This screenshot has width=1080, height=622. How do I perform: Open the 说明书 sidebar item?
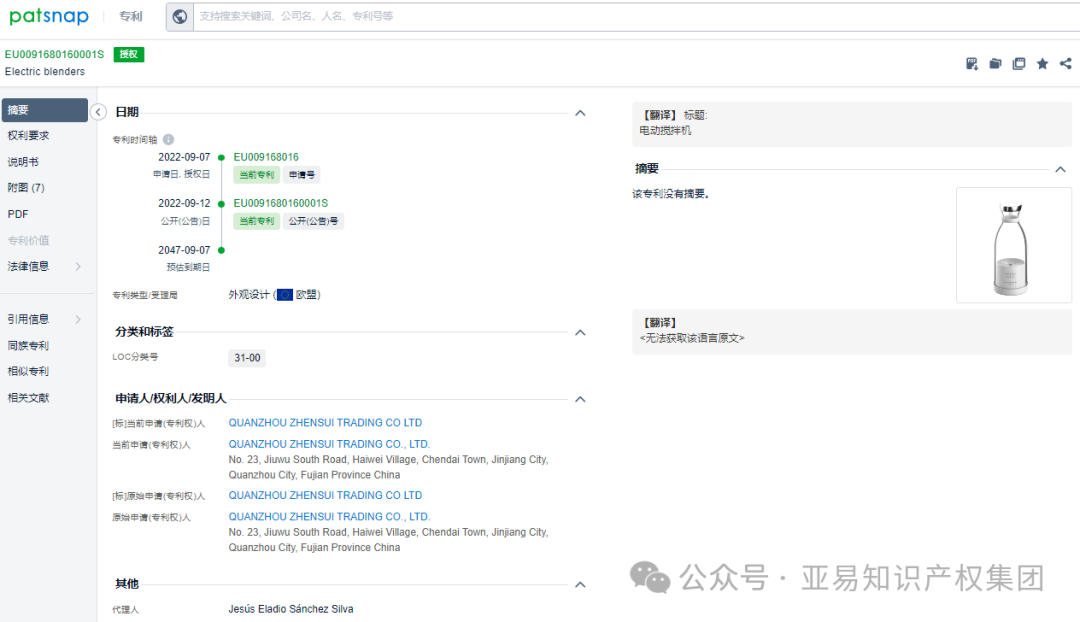coord(23,162)
